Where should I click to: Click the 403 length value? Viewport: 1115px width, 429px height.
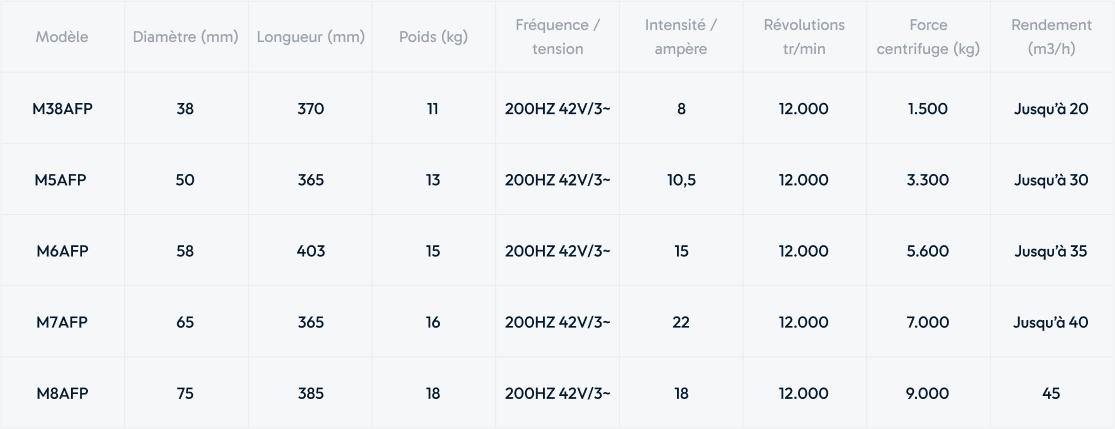click(311, 251)
